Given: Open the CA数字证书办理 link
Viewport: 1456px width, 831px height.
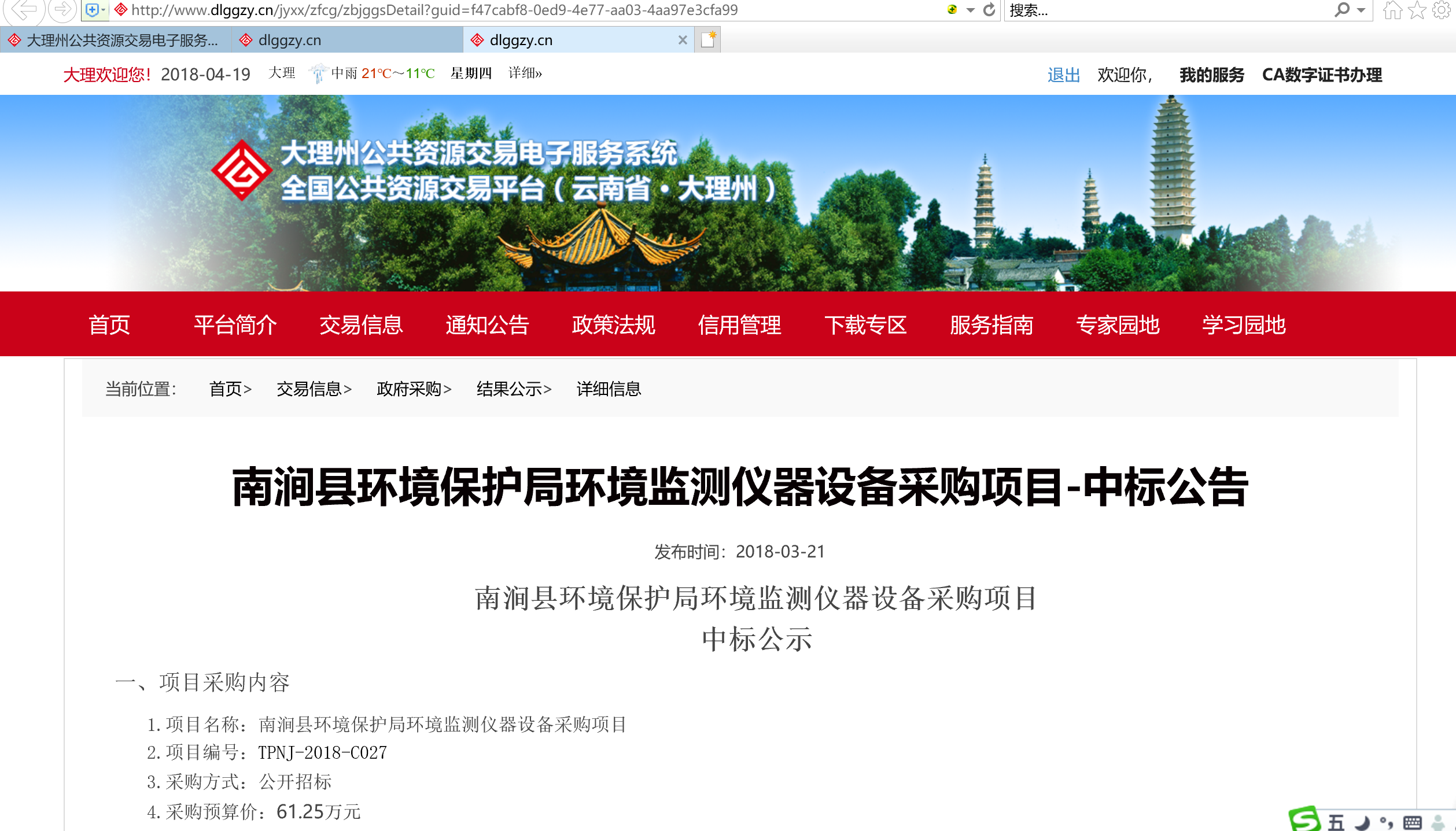Looking at the screenshot, I should [1322, 75].
